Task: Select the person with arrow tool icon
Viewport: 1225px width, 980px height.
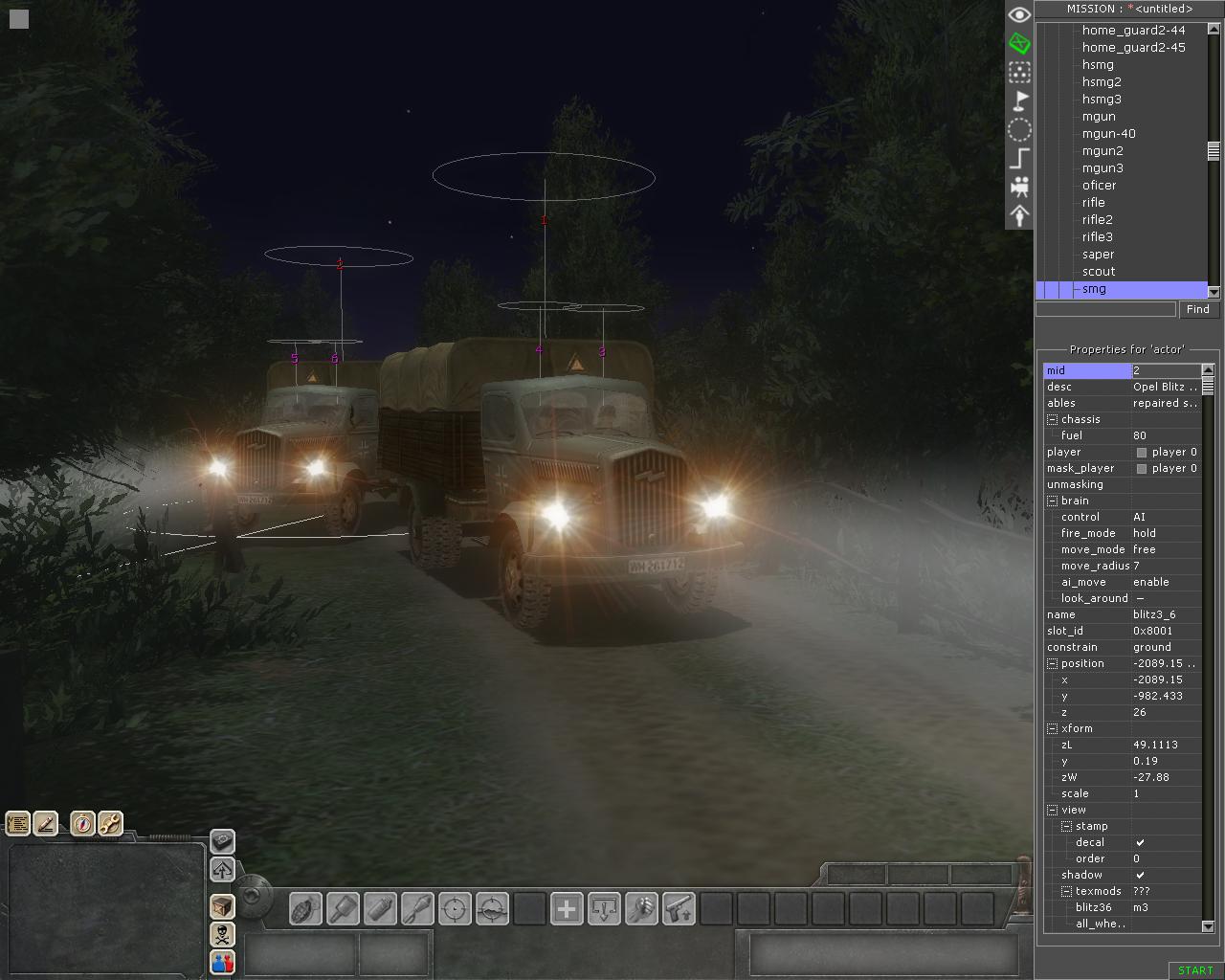Action: 1019,215
